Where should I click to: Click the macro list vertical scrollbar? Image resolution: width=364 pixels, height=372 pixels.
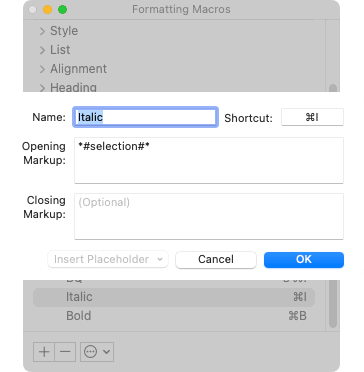333,305
